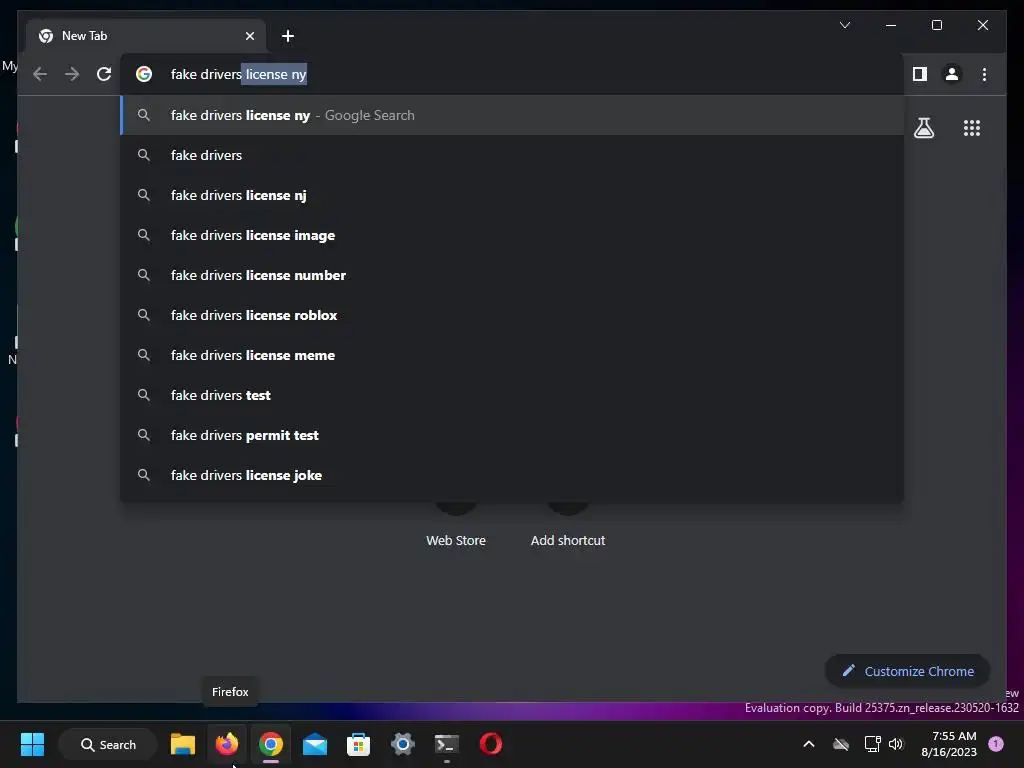Select suggestion 'fake drivers license number'
Viewport: 1024px width, 768px height.
pos(513,275)
